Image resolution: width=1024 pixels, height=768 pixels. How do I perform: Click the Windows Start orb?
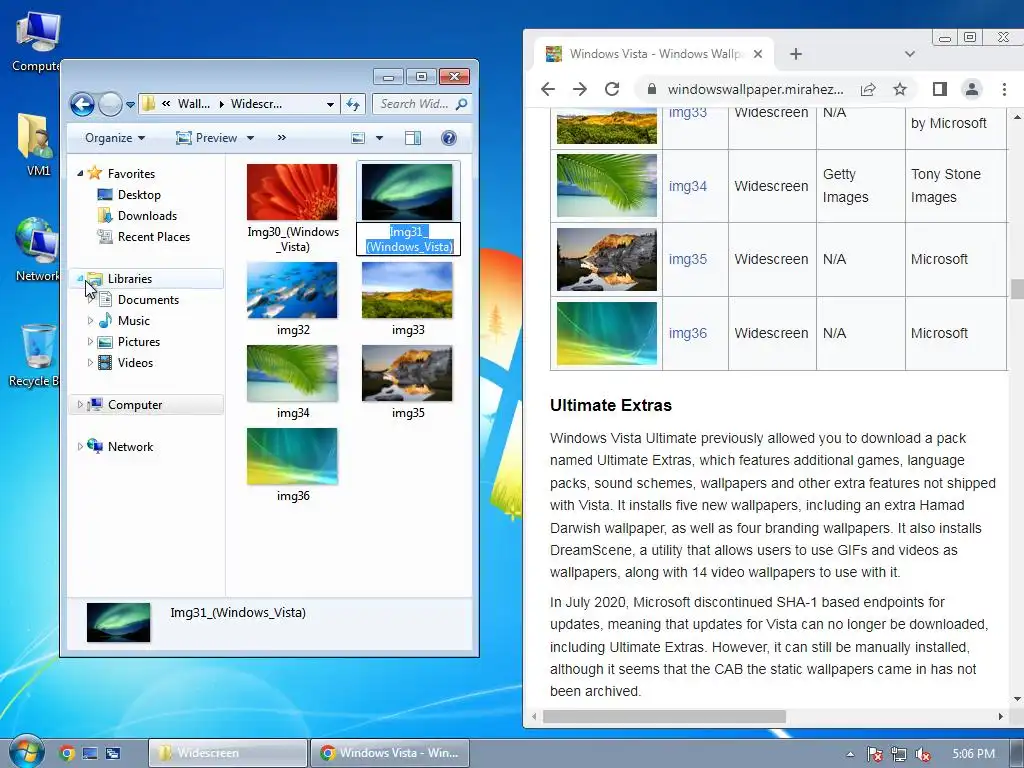click(25, 751)
